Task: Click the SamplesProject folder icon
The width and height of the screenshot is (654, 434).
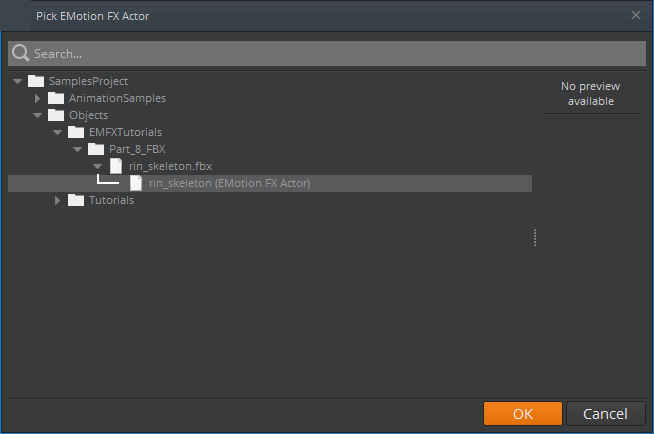Action: point(36,81)
